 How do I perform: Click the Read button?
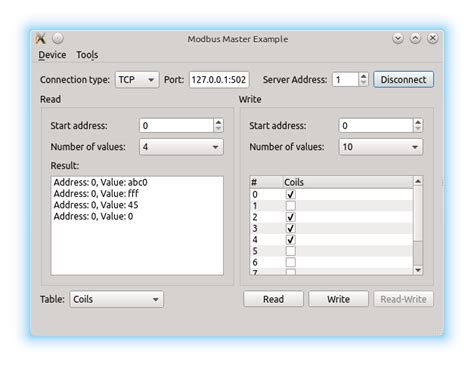(273, 299)
